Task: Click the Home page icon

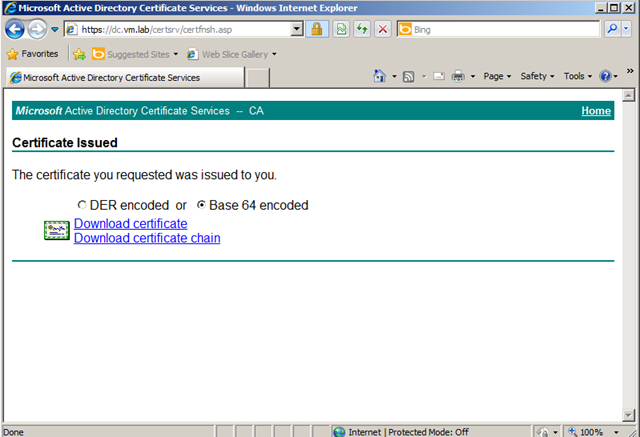Action: coord(380,76)
